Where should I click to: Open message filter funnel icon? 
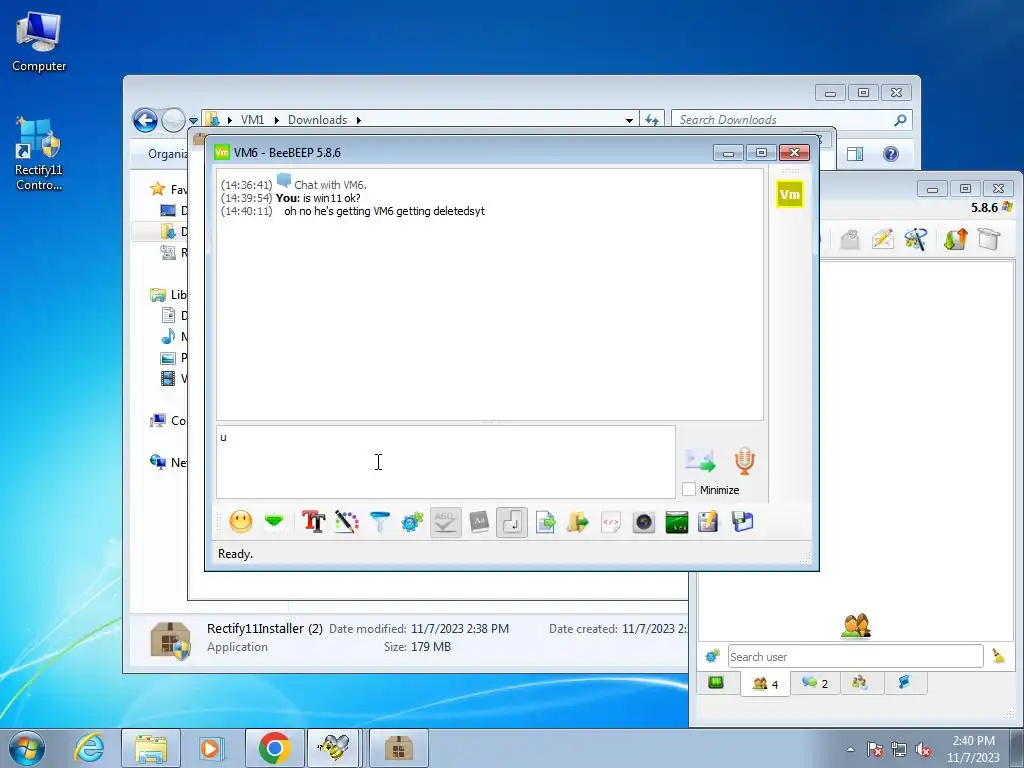point(379,522)
